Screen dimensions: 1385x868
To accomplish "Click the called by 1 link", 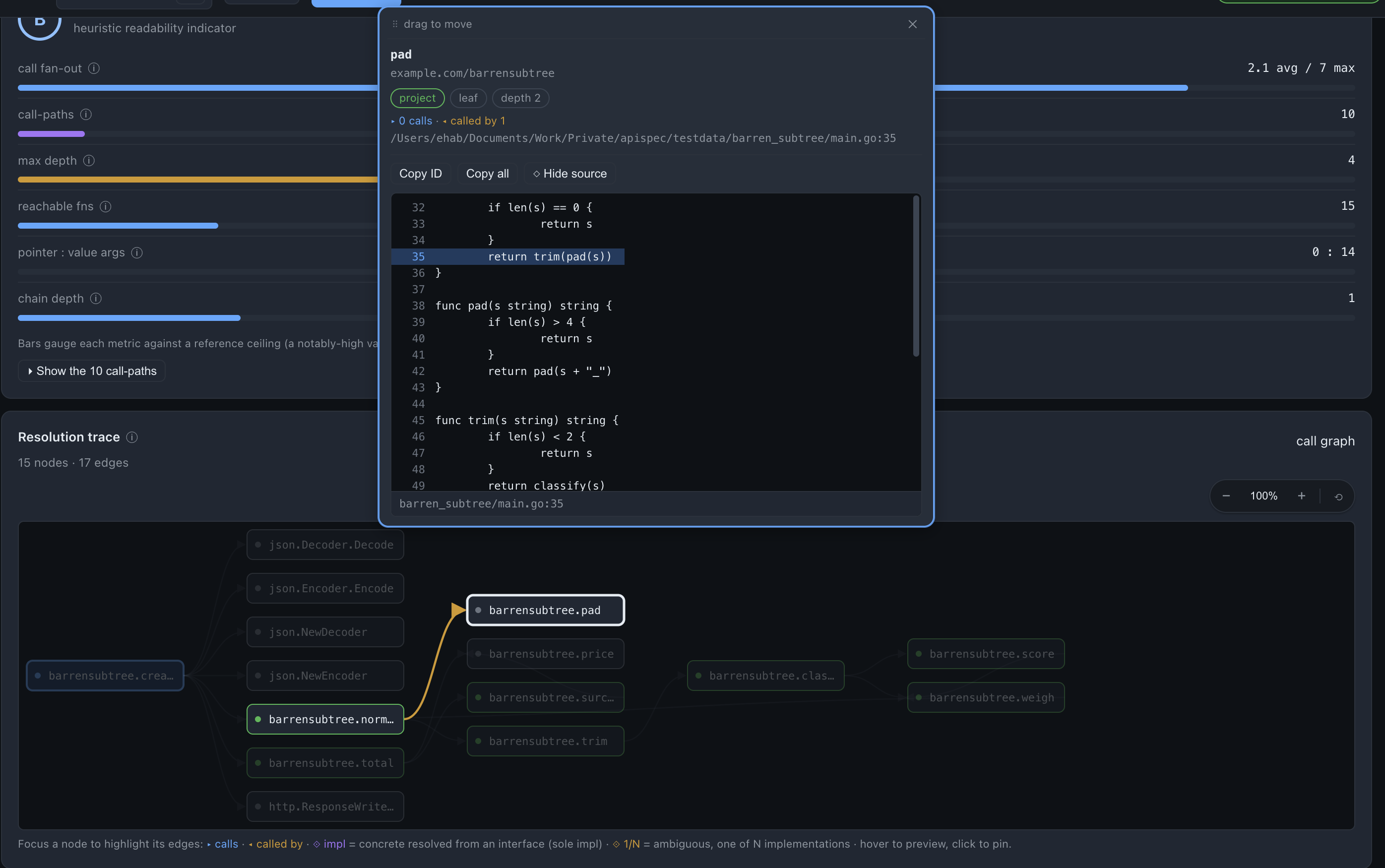I will pos(474,121).
